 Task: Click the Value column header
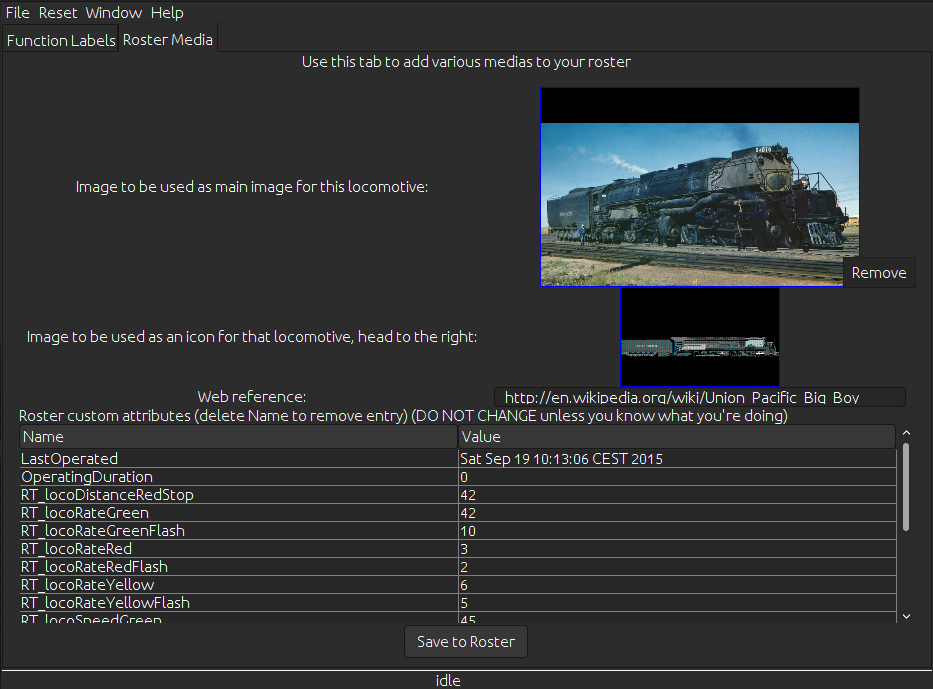676,437
